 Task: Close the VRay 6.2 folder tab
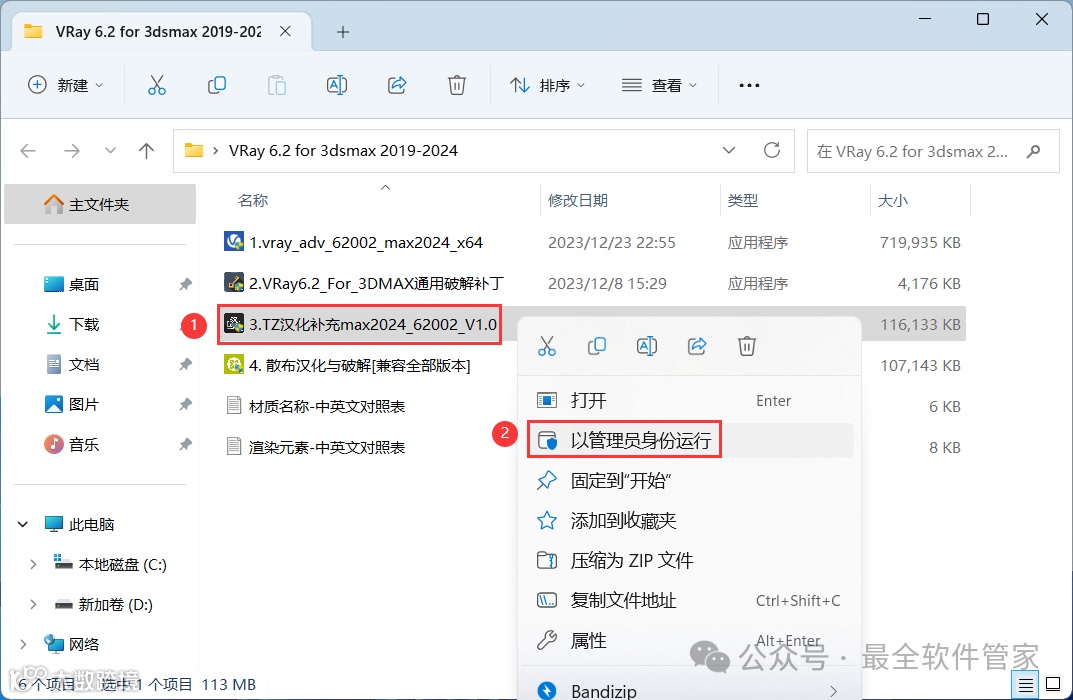pos(285,31)
